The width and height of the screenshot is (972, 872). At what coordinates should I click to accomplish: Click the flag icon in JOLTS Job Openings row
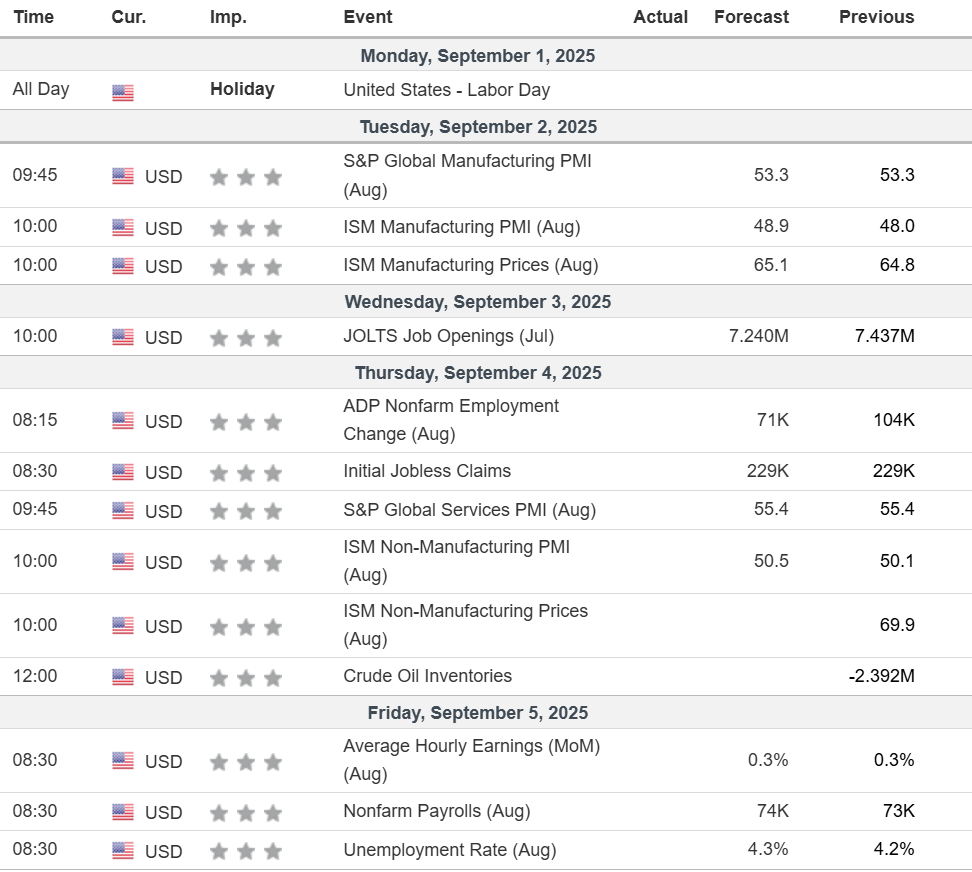click(x=123, y=337)
